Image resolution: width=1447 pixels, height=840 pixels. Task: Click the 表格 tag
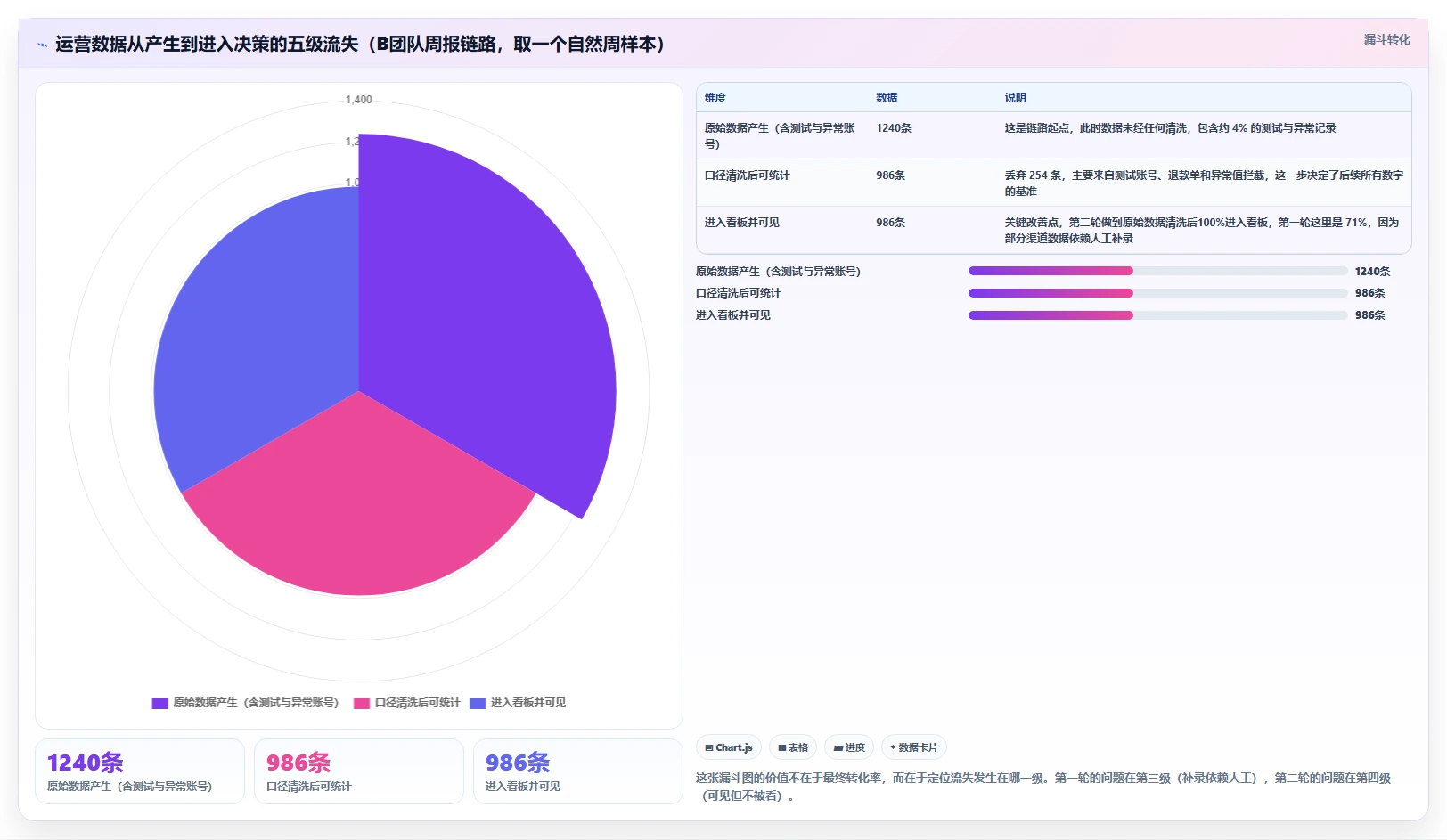pos(793,747)
